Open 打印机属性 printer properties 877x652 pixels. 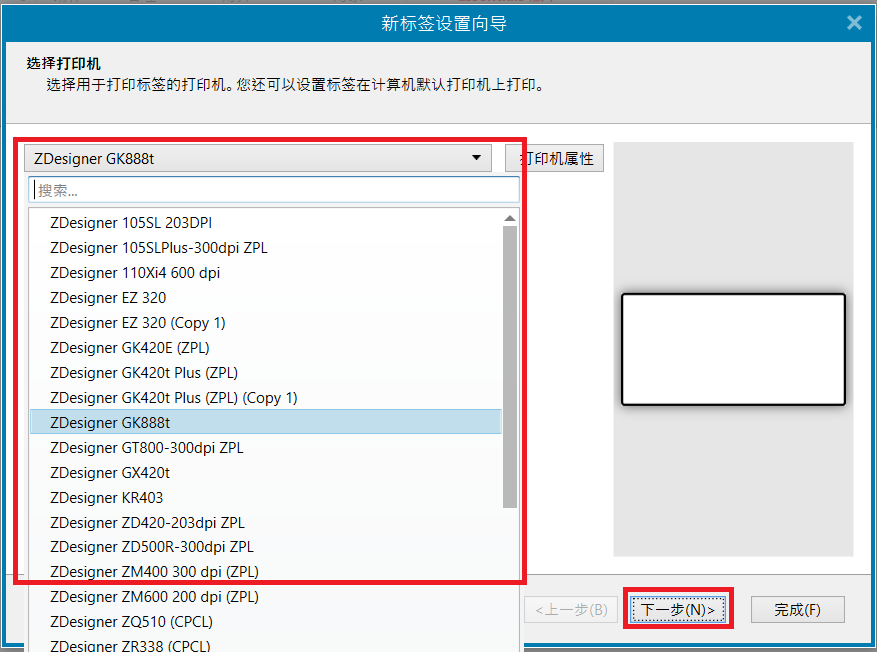pos(554,158)
